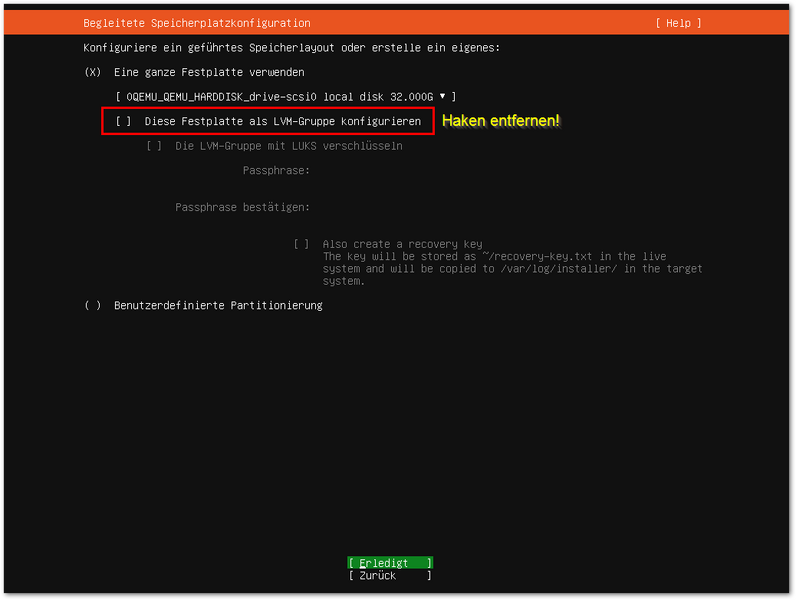
Task: Click the Erledigt button
Action: point(390,563)
